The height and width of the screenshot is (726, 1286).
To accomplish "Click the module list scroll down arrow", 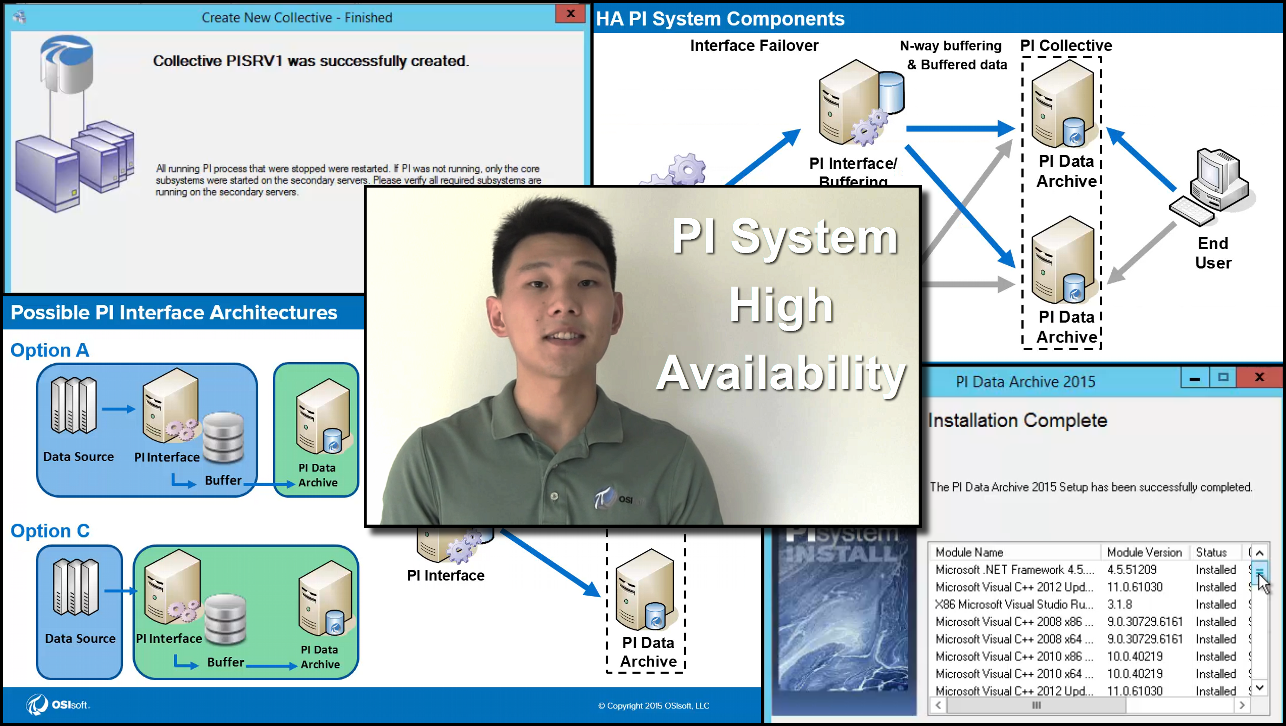I will point(1260,688).
